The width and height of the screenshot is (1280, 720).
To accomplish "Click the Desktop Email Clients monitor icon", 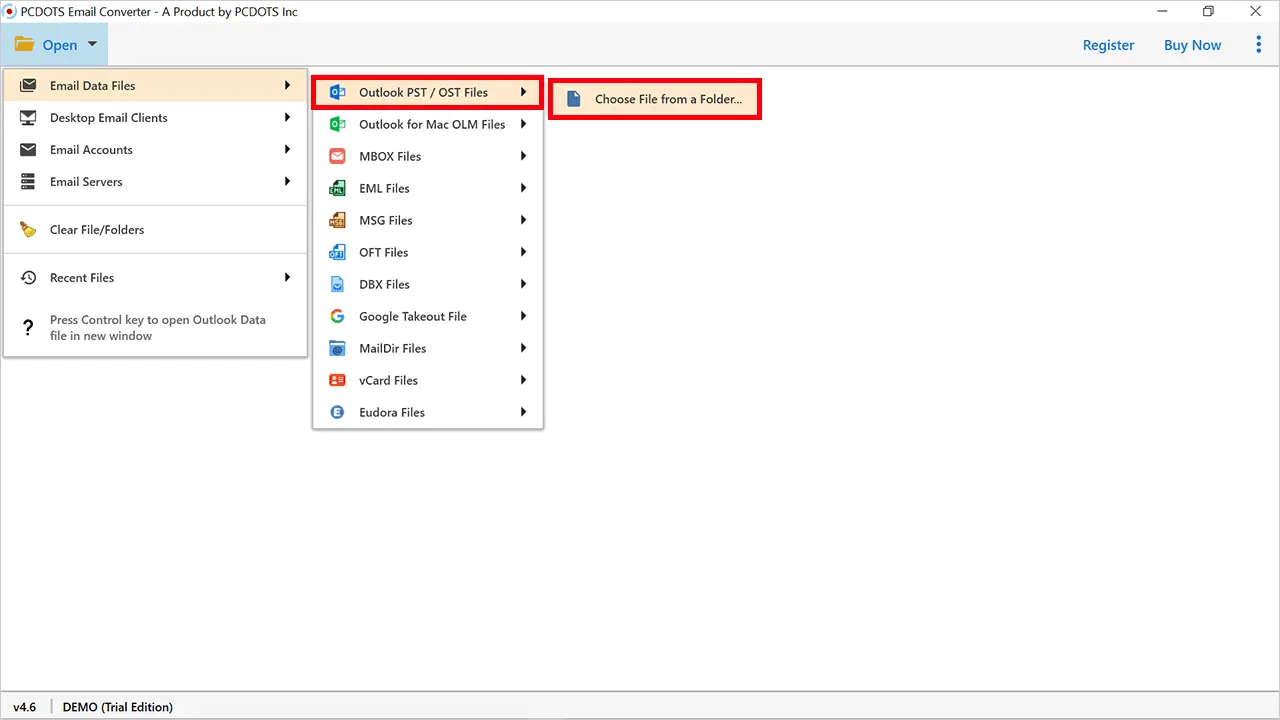I will tap(29, 118).
